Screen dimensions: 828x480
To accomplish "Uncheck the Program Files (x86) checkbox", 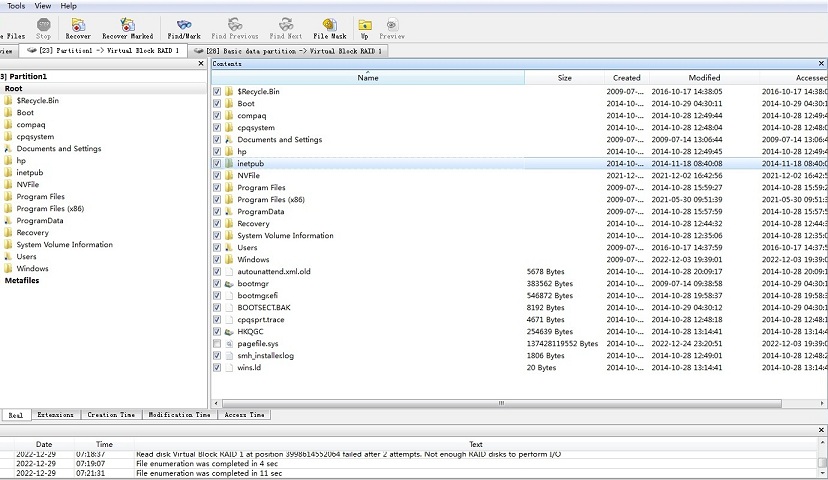I will pyautogui.click(x=217, y=200).
